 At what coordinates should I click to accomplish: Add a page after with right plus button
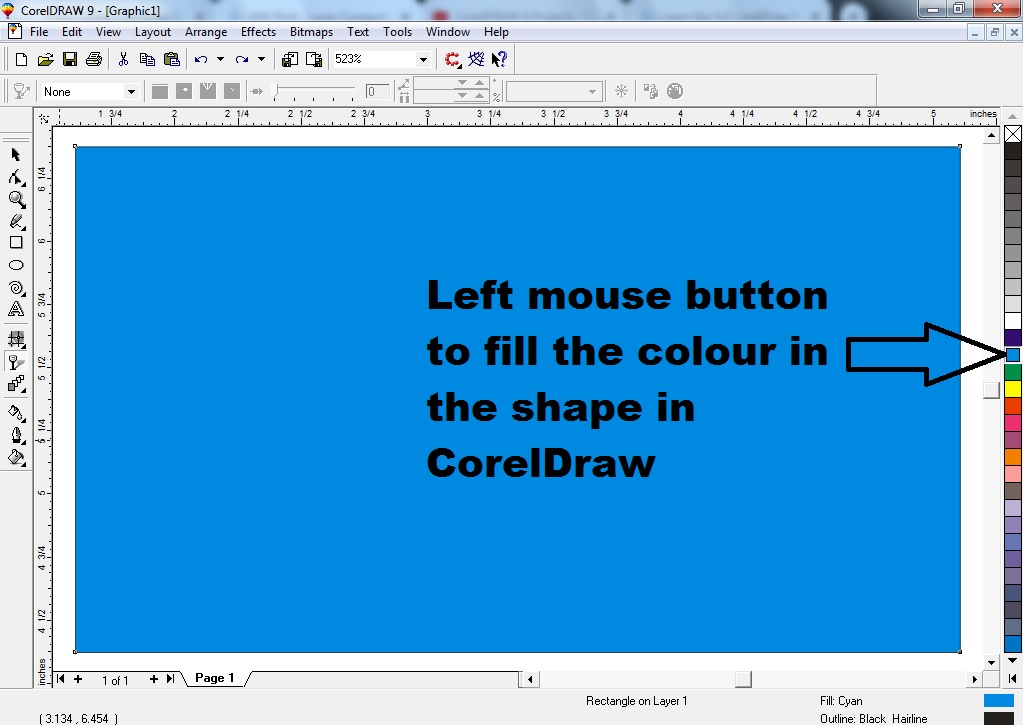[153, 678]
